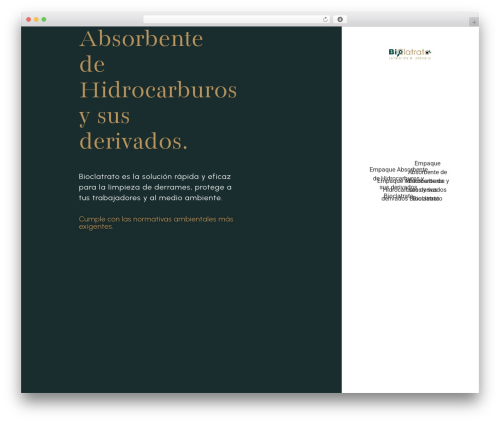This screenshot has width=500, height=423.
Task: Click the Bioclatrato logo
Action: click(410, 54)
